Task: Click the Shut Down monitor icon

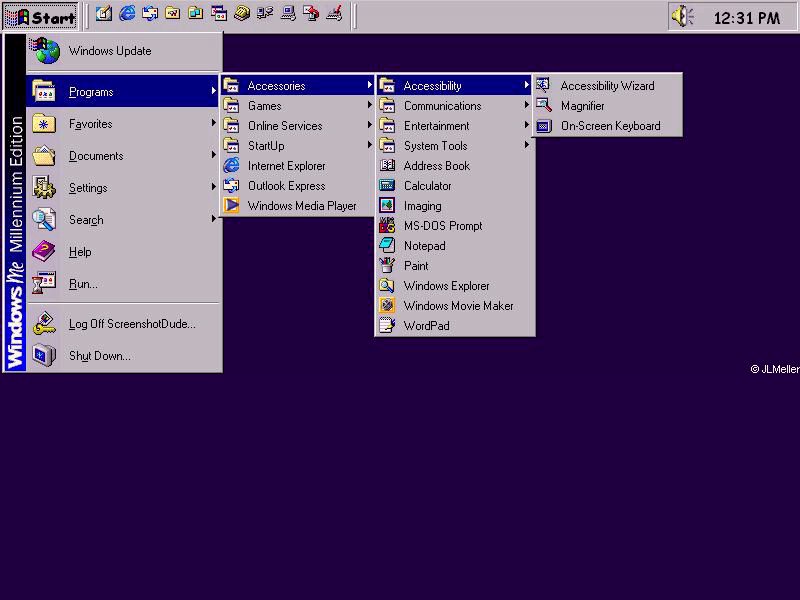Action: click(44, 355)
